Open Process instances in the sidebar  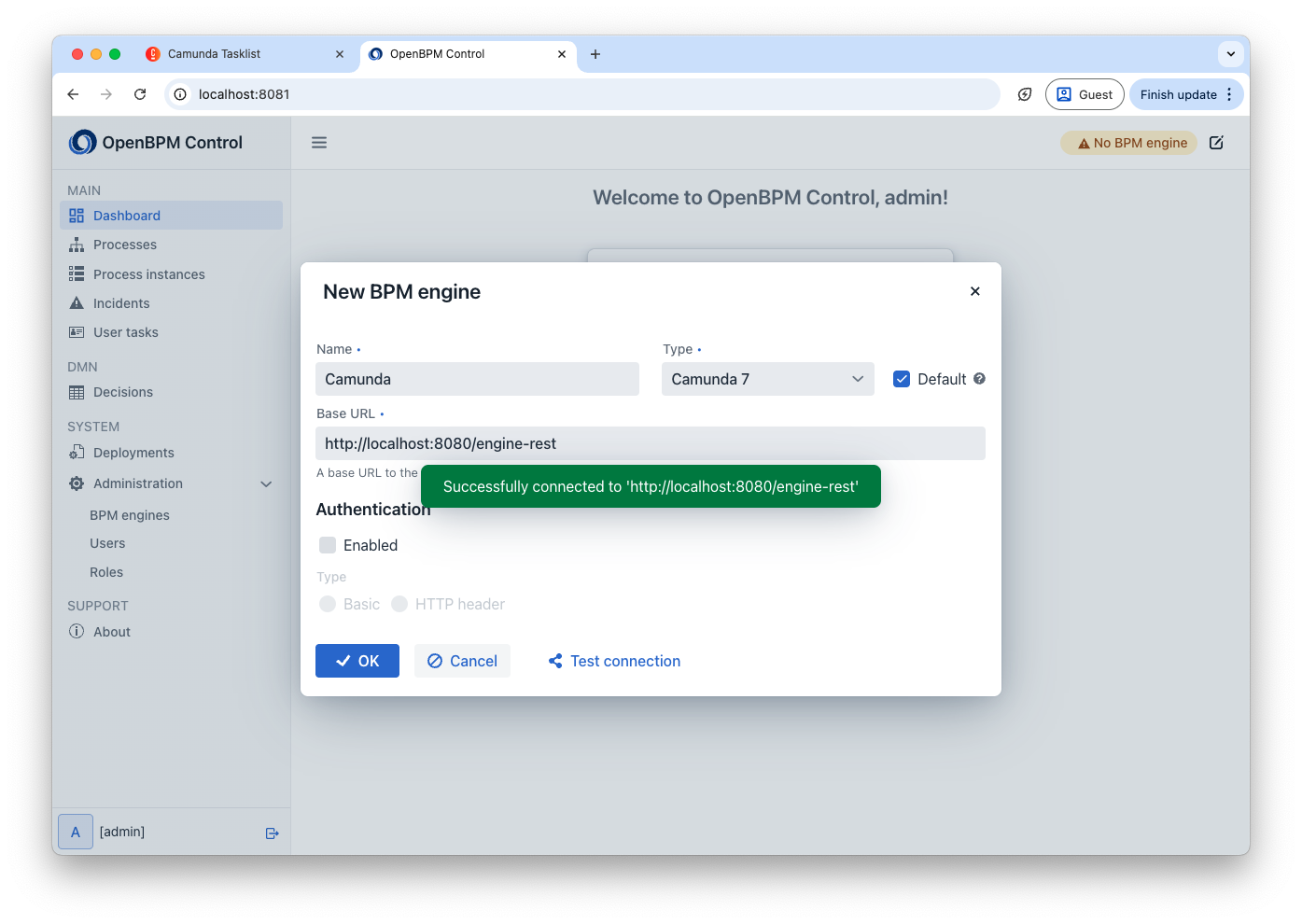(x=172, y=274)
